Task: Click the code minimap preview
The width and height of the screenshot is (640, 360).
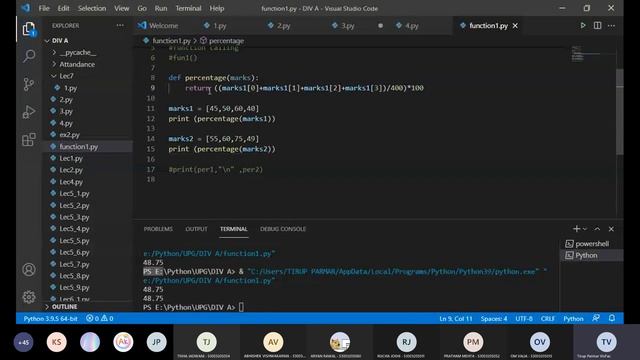Action: 577,53
